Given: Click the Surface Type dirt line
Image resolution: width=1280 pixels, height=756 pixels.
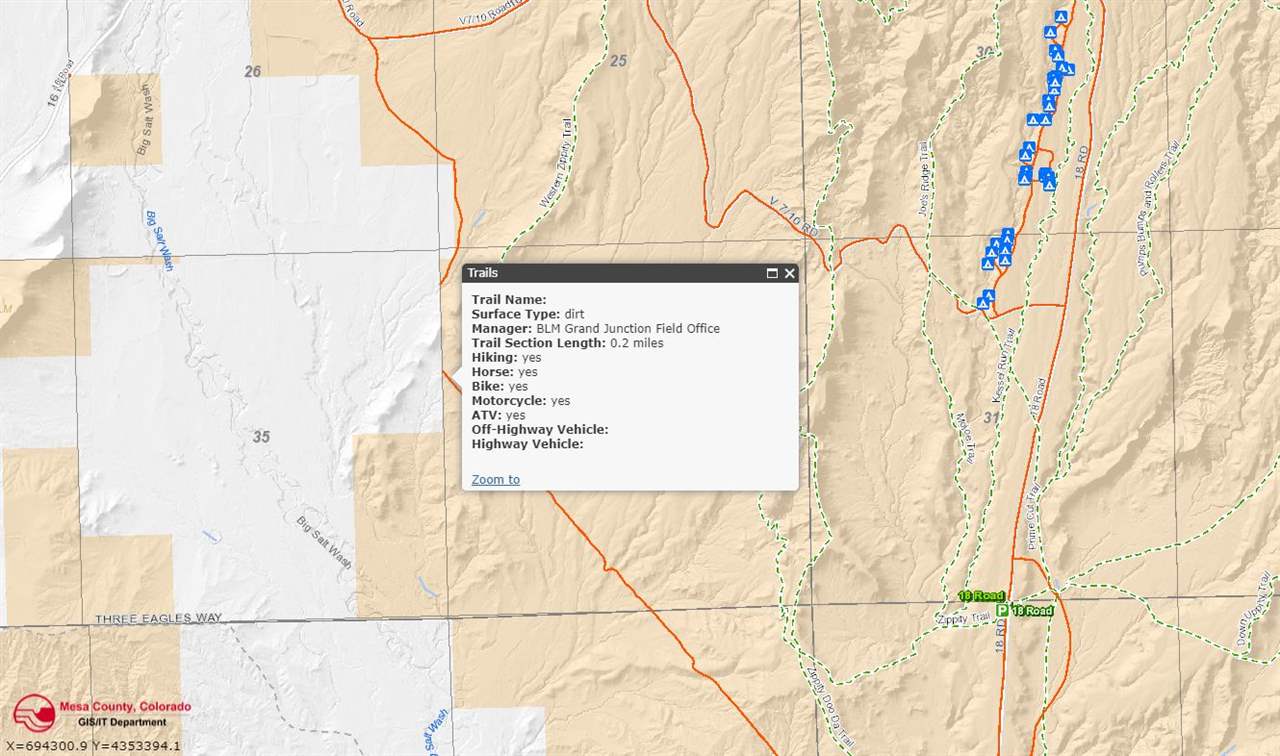Looking at the screenshot, I should pos(528,314).
